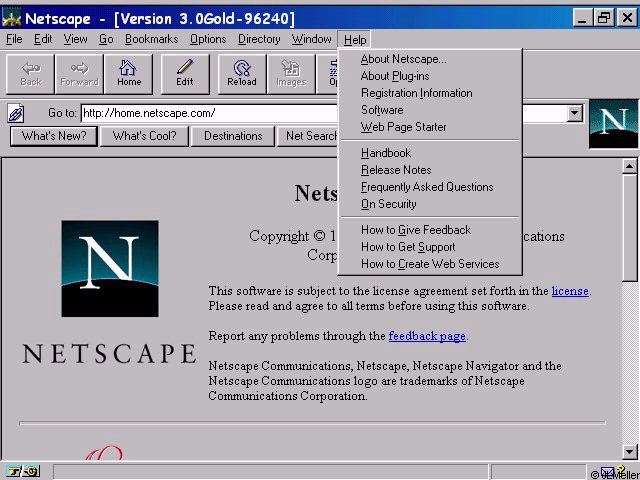Open the Window menu
This screenshot has height=480, width=640.
click(311, 39)
